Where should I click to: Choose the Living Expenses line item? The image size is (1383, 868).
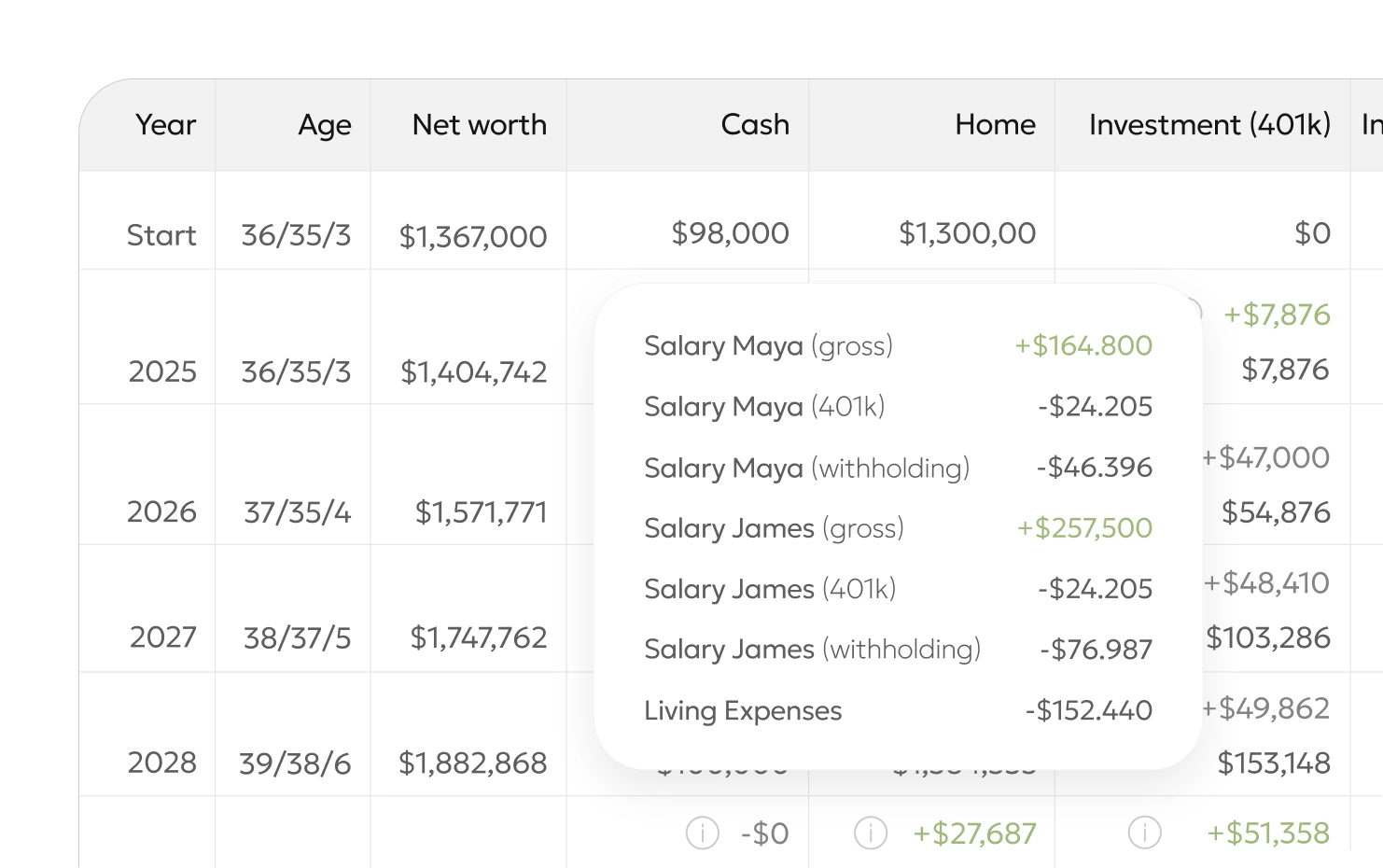(x=742, y=711)
